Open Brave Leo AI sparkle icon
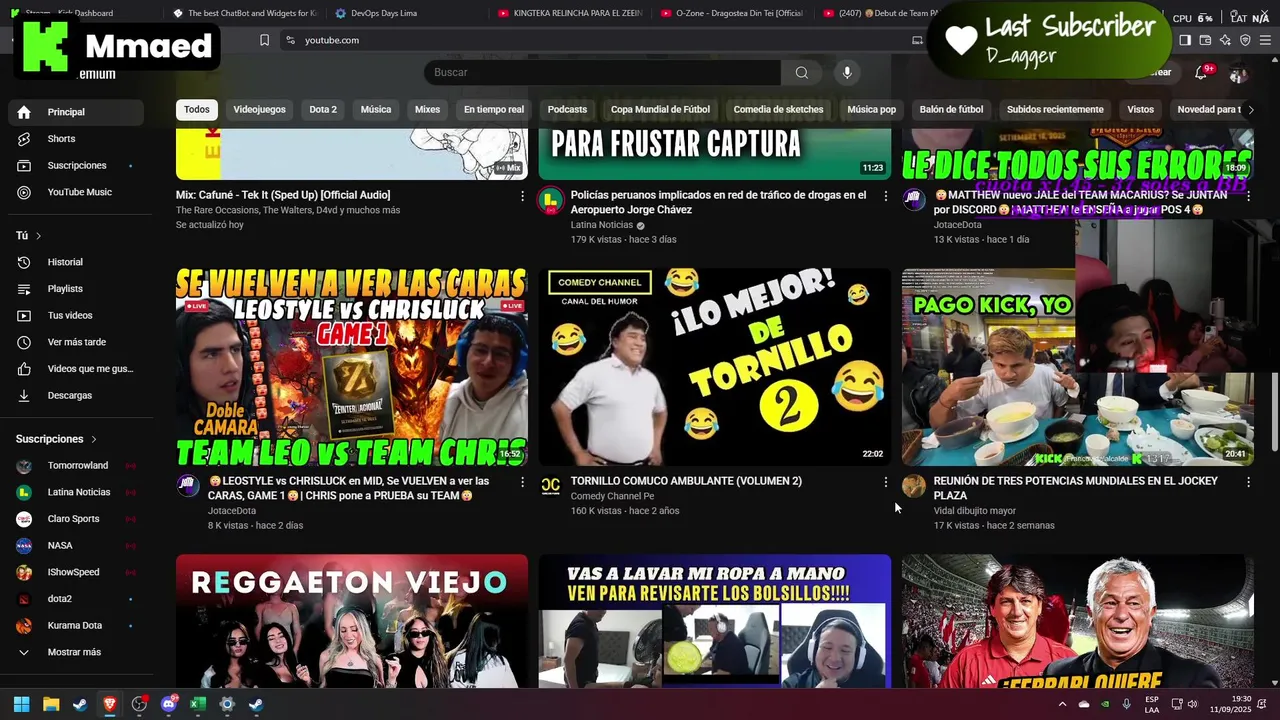 click(x=1225, y=40)
